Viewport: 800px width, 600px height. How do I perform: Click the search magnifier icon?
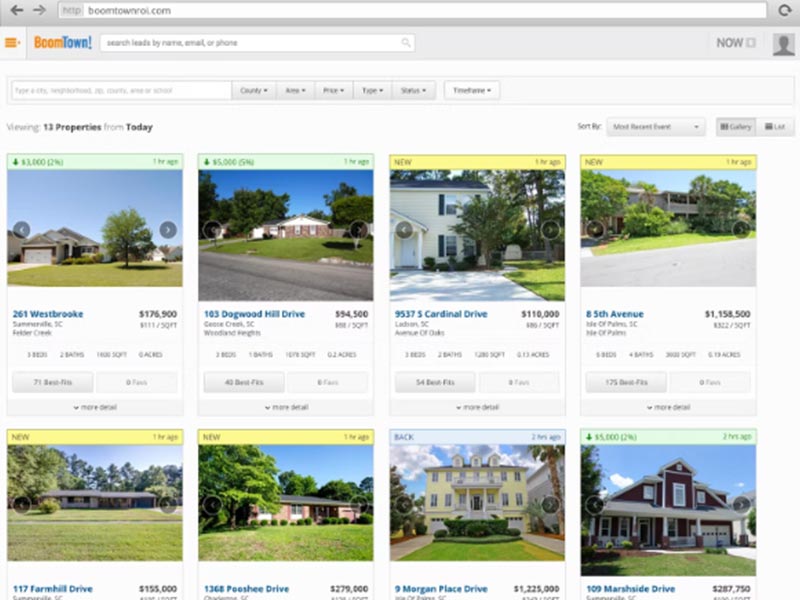pyautogui.click(x=406, y=43)
